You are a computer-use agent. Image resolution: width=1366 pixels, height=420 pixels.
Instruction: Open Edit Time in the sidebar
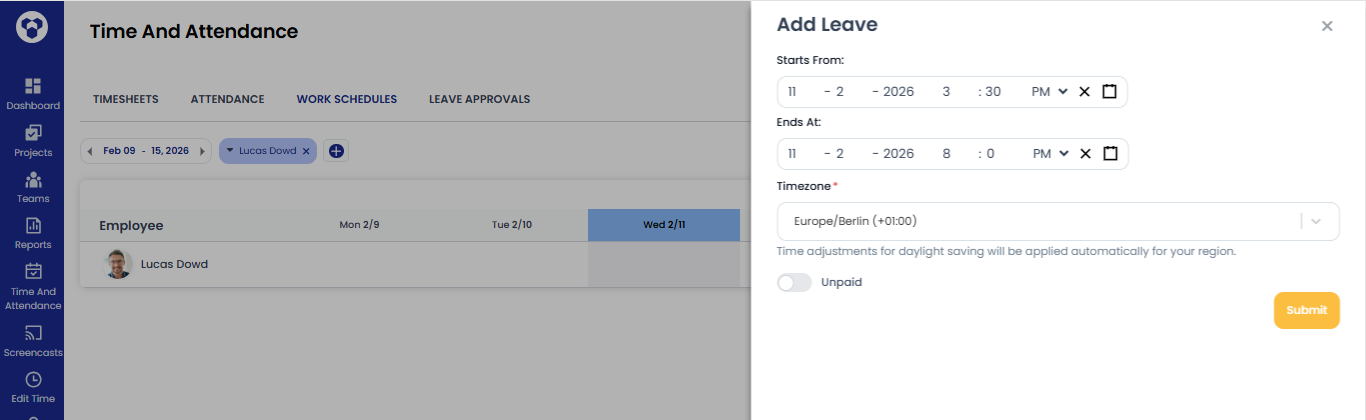pyautogui.click(x=32, y=380)
